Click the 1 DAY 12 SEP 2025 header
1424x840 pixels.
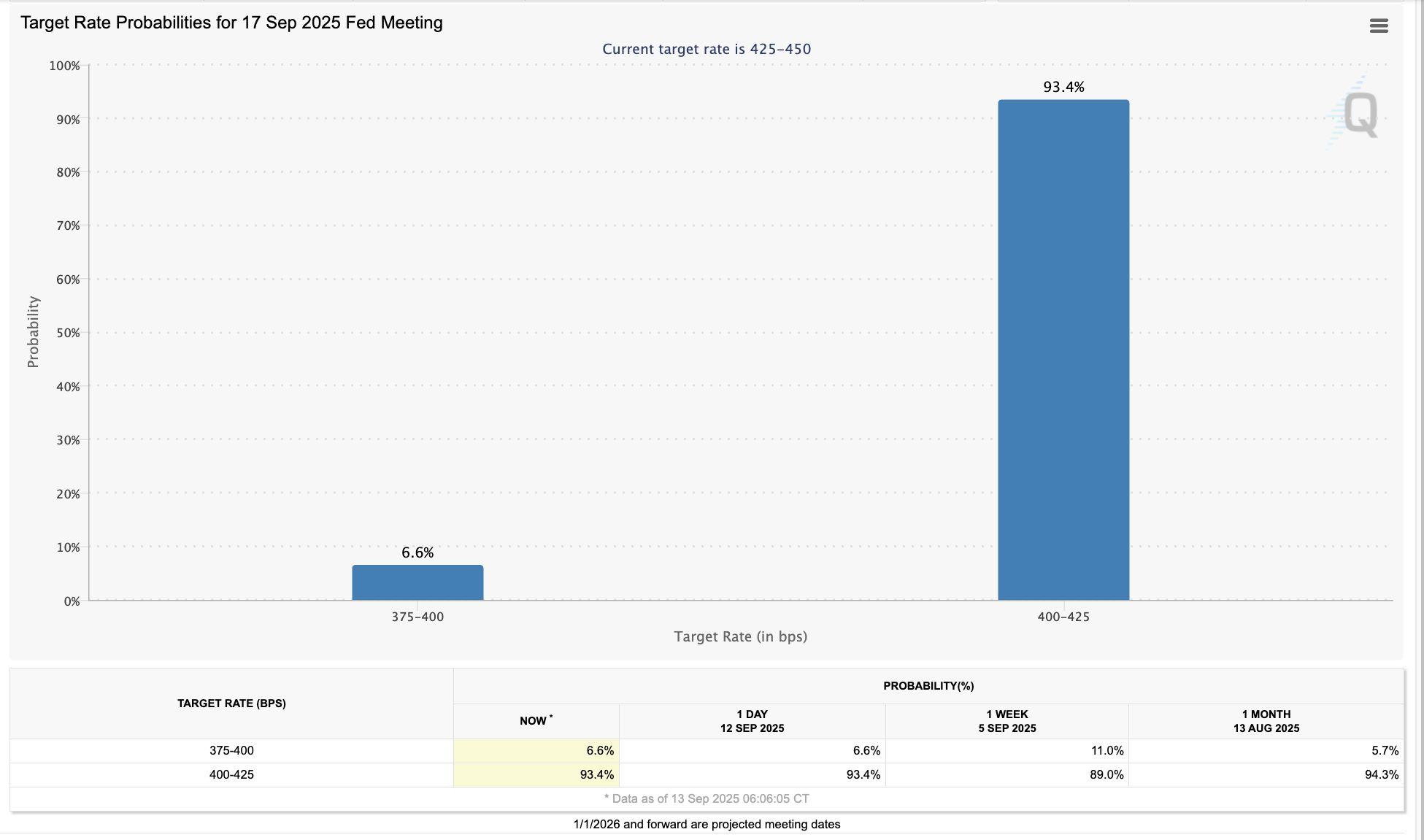point(752,721)
